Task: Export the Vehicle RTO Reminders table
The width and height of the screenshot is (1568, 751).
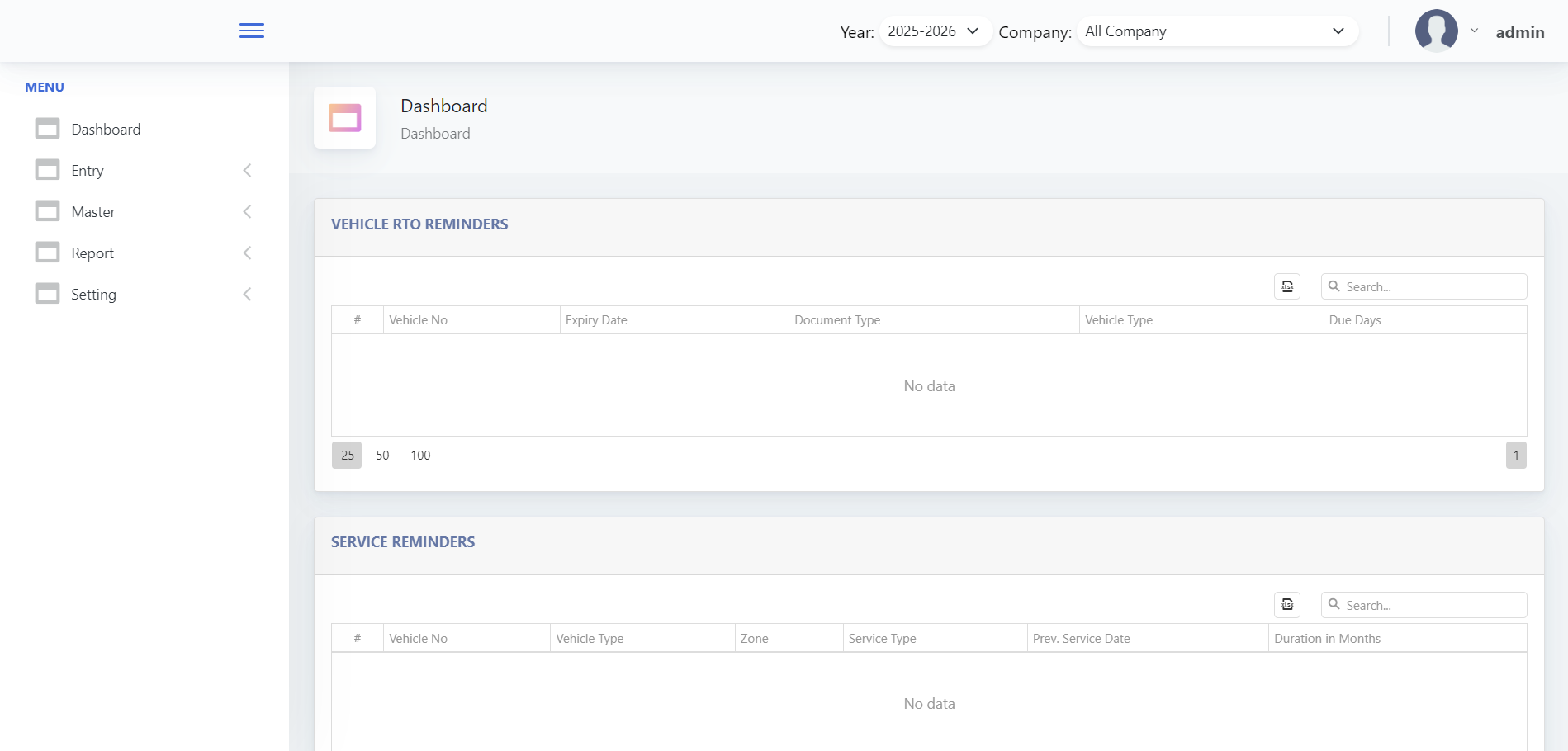Action: coord(1286,286)
